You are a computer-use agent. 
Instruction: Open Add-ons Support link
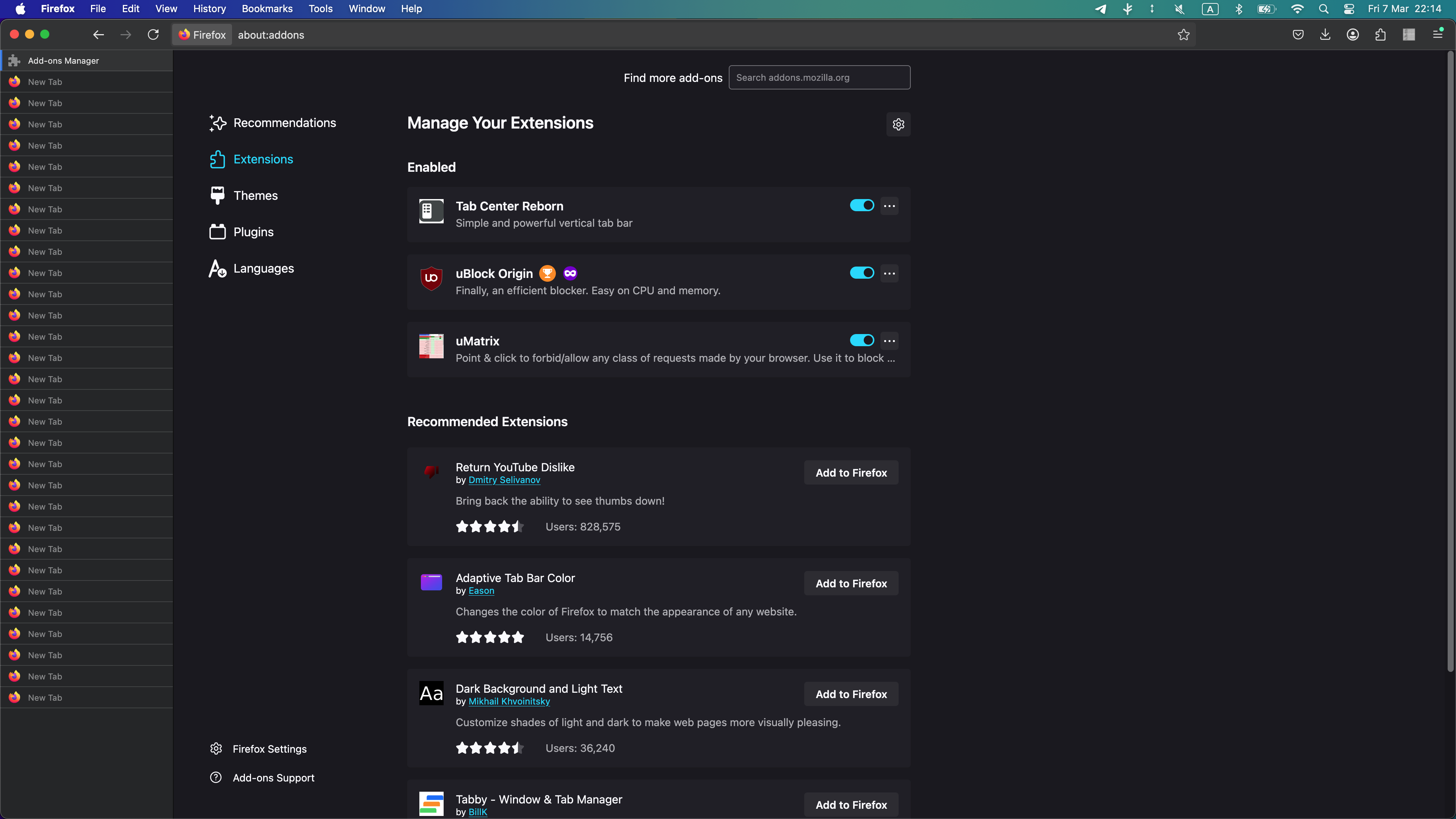tap(262, 778)
